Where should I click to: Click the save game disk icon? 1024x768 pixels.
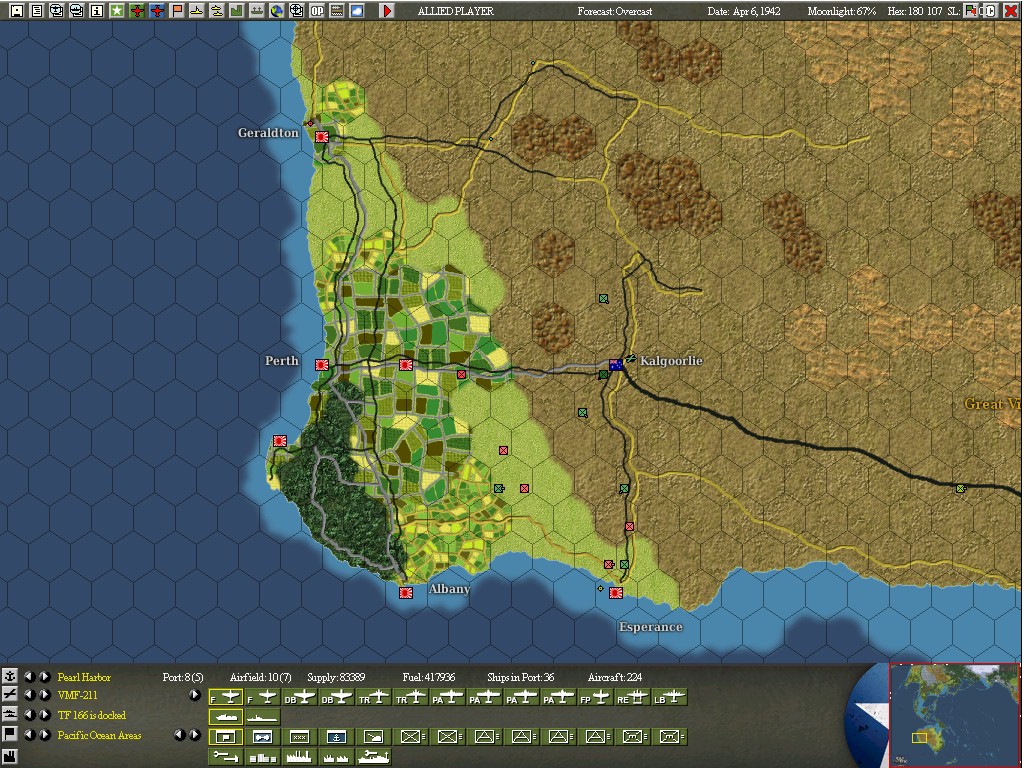16,10
